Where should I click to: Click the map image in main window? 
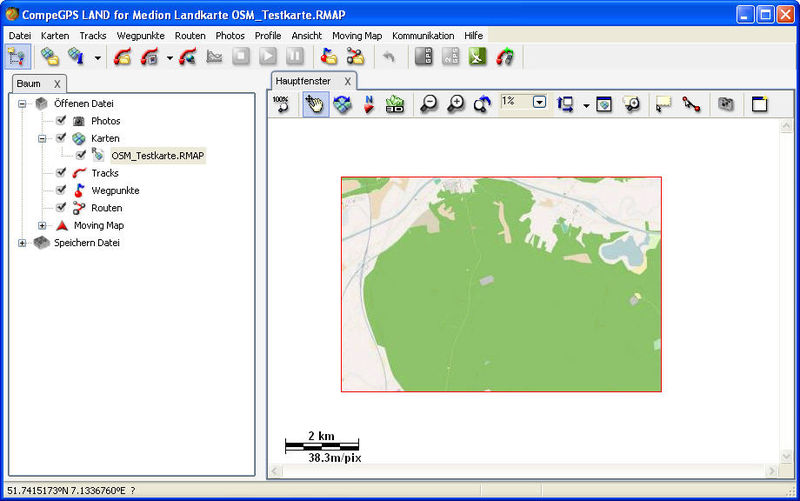501,284
